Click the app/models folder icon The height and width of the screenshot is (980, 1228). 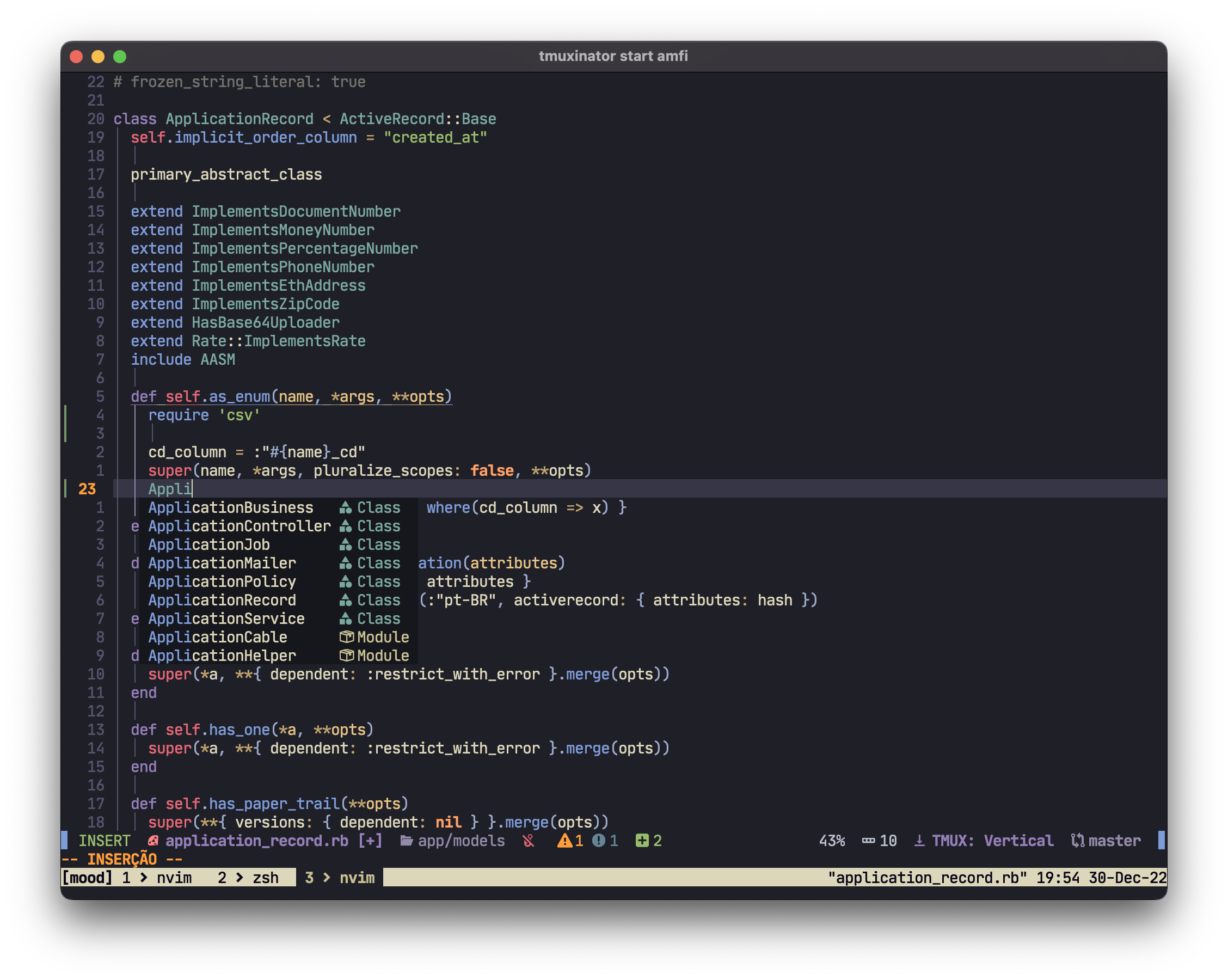pos(406,841)
